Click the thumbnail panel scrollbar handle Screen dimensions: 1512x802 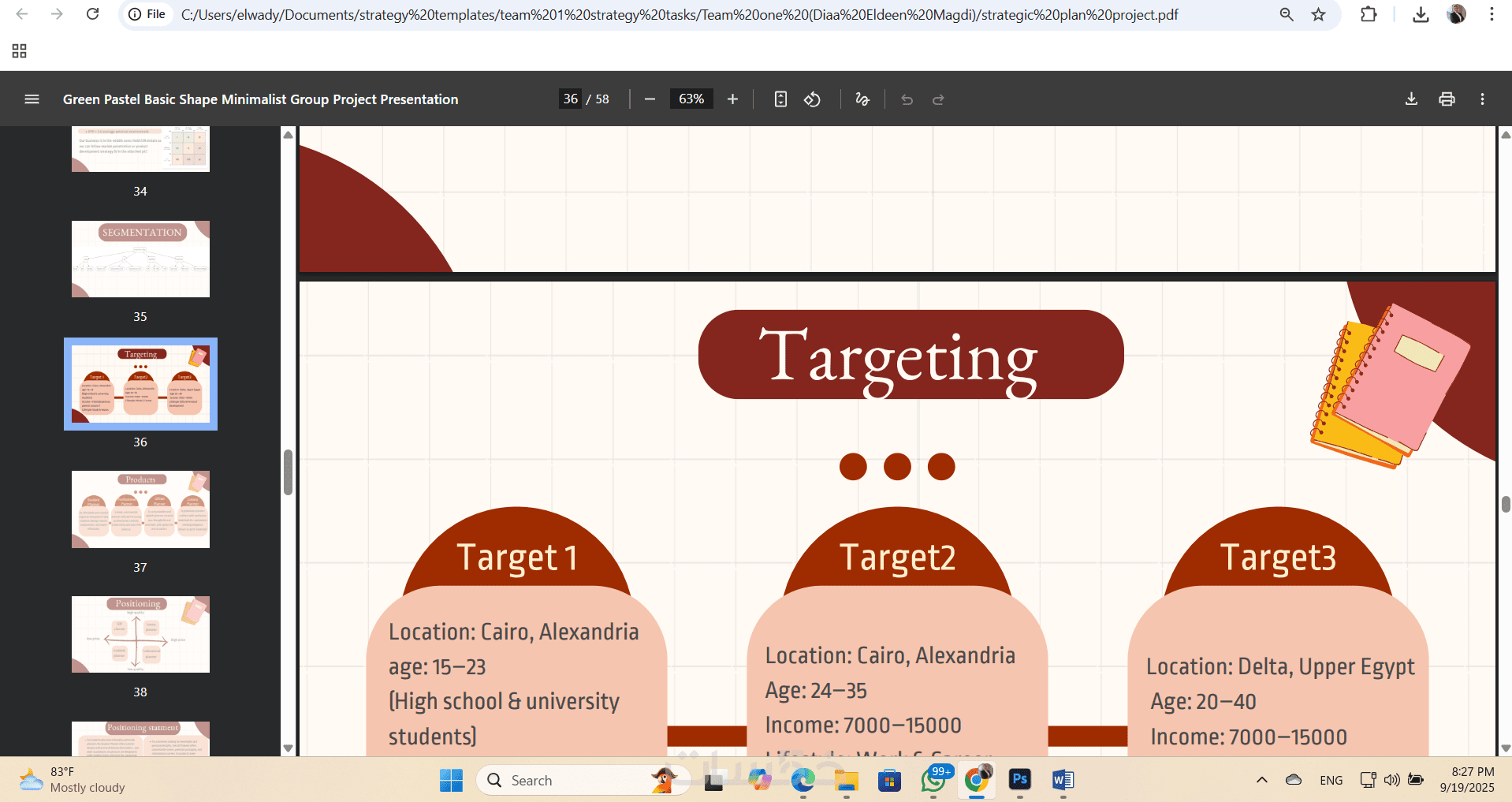point(288,472)
